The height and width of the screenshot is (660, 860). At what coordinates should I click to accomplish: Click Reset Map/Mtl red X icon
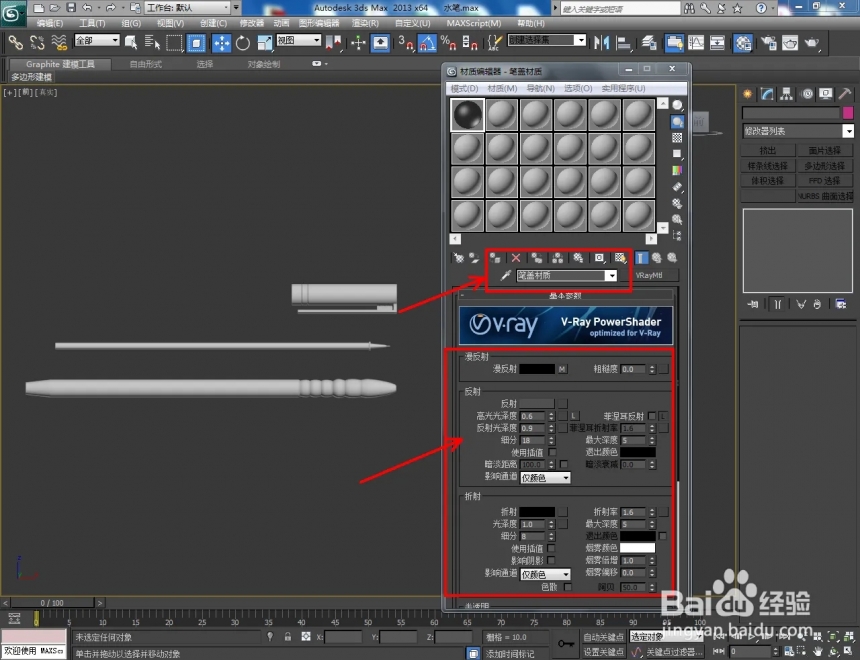[516, 258]
